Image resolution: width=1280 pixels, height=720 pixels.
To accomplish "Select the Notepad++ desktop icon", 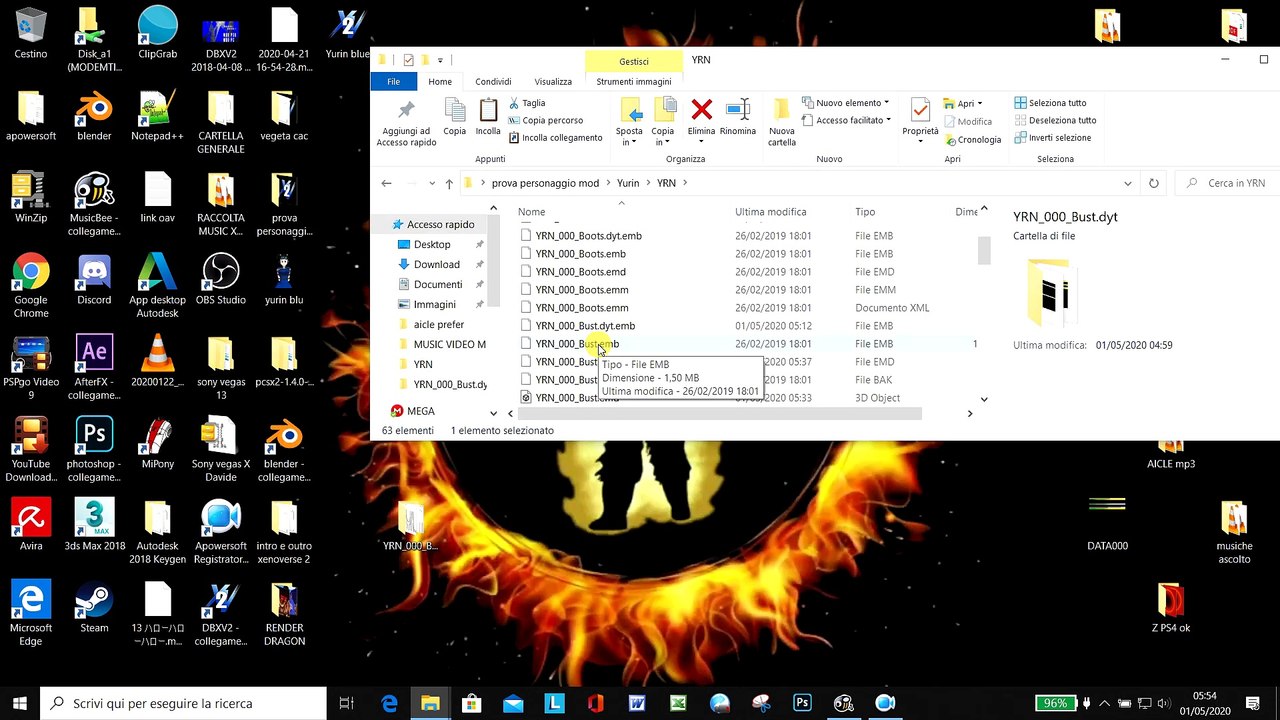I will [157, 117].
